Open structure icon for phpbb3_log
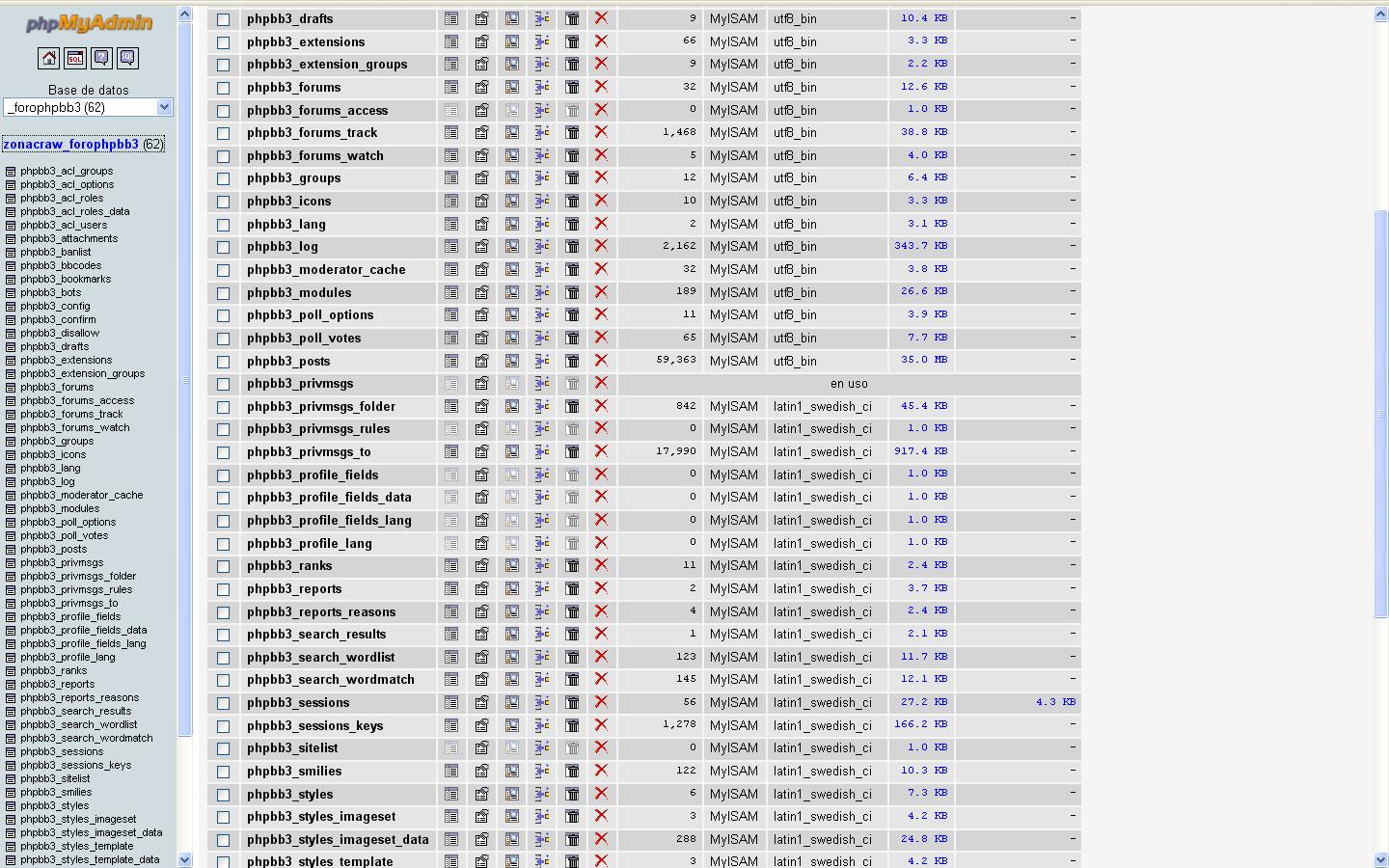The width and height of the screenshot is (1389, 868). (x=481, y=247)
